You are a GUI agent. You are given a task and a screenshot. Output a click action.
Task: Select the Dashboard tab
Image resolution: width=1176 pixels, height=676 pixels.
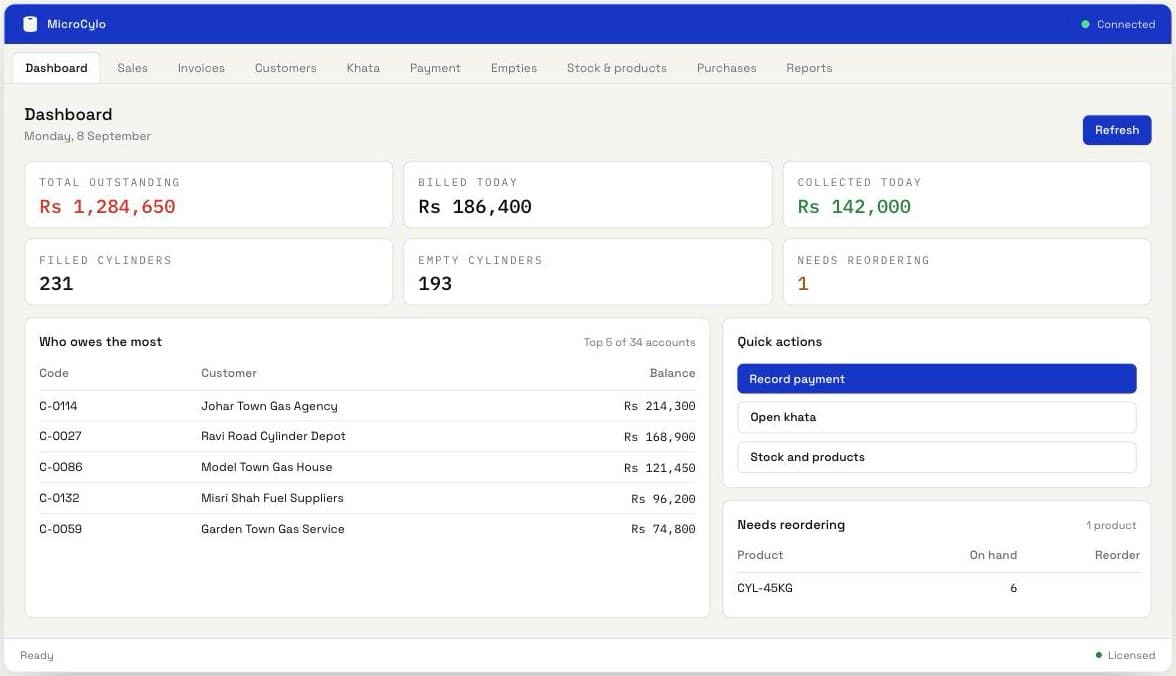point(56,68)
